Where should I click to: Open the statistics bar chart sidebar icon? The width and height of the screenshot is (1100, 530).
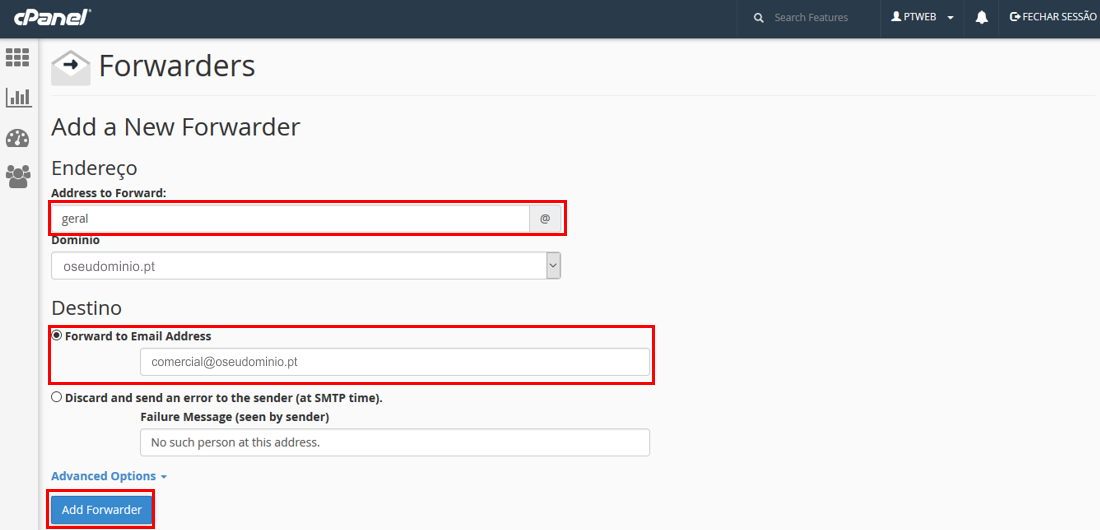point(18,98)
